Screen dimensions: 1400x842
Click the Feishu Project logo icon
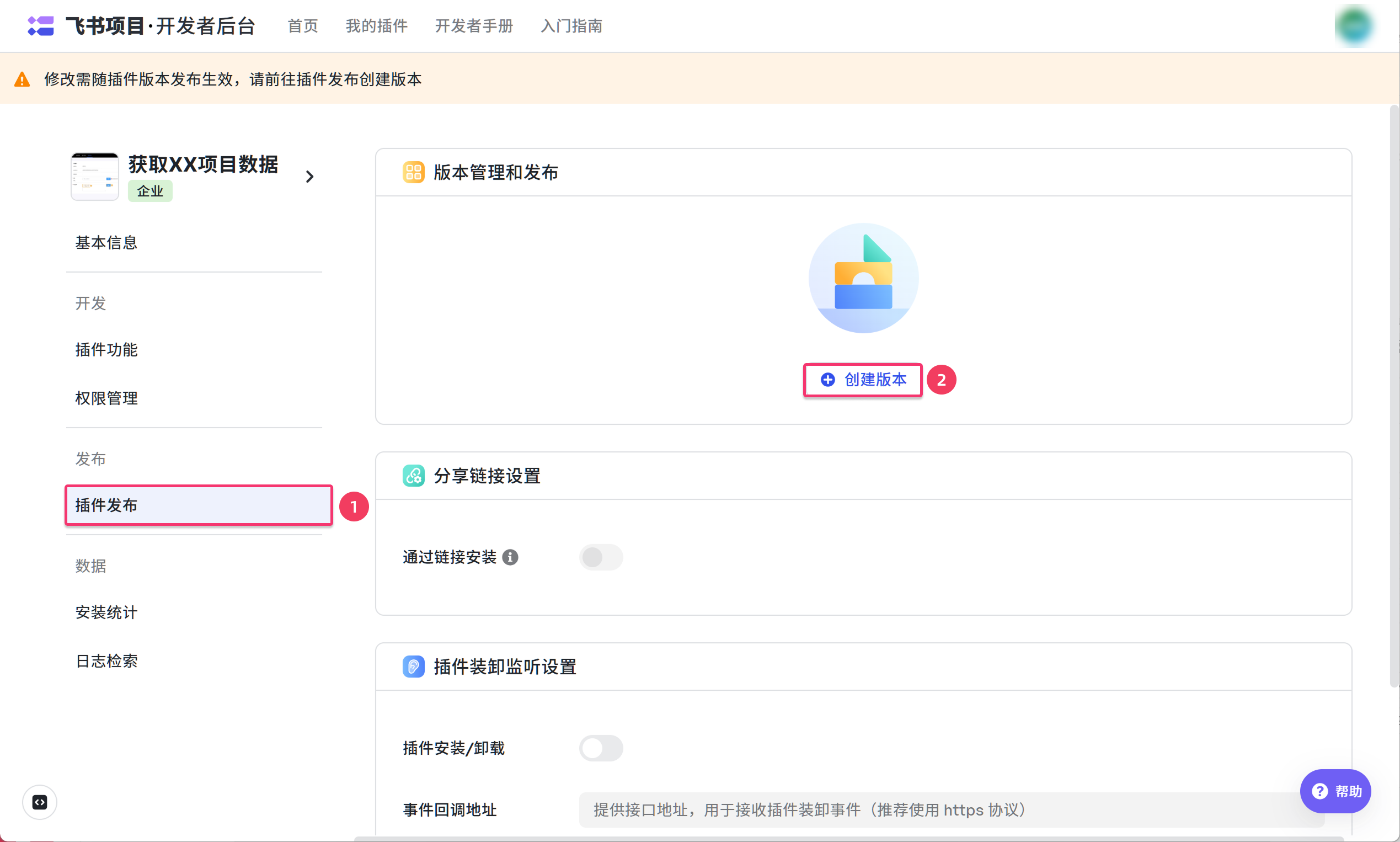point(40,25)
